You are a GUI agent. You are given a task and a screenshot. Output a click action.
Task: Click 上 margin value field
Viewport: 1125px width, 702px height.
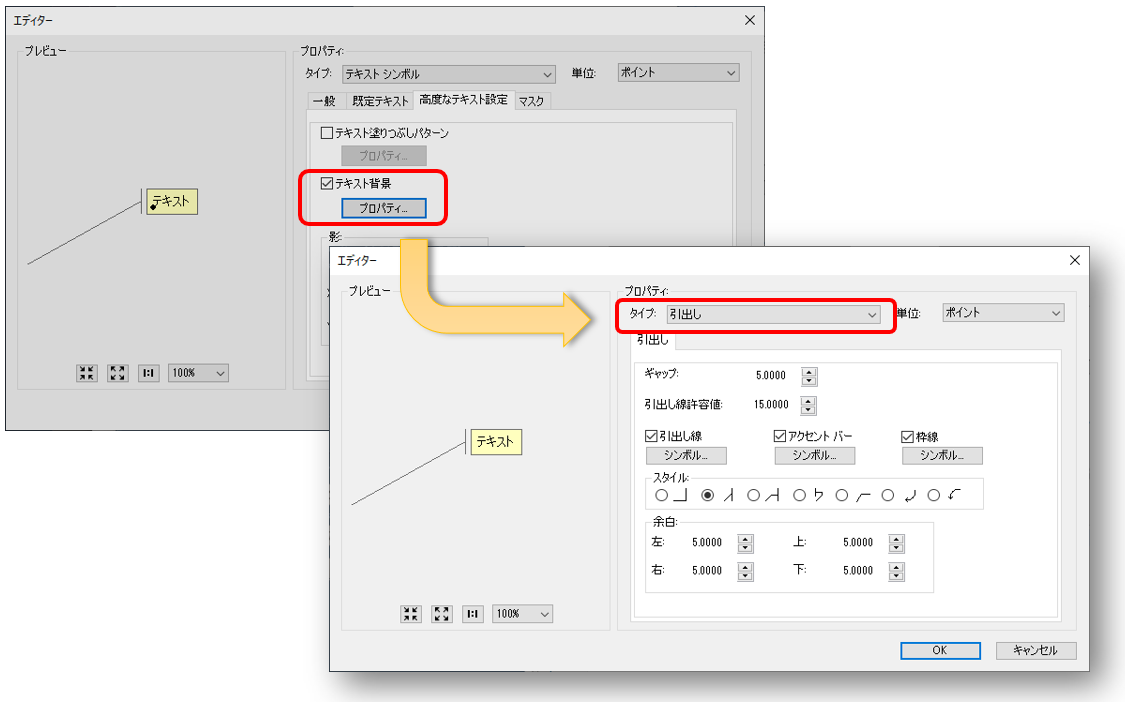tap(857, 543)
